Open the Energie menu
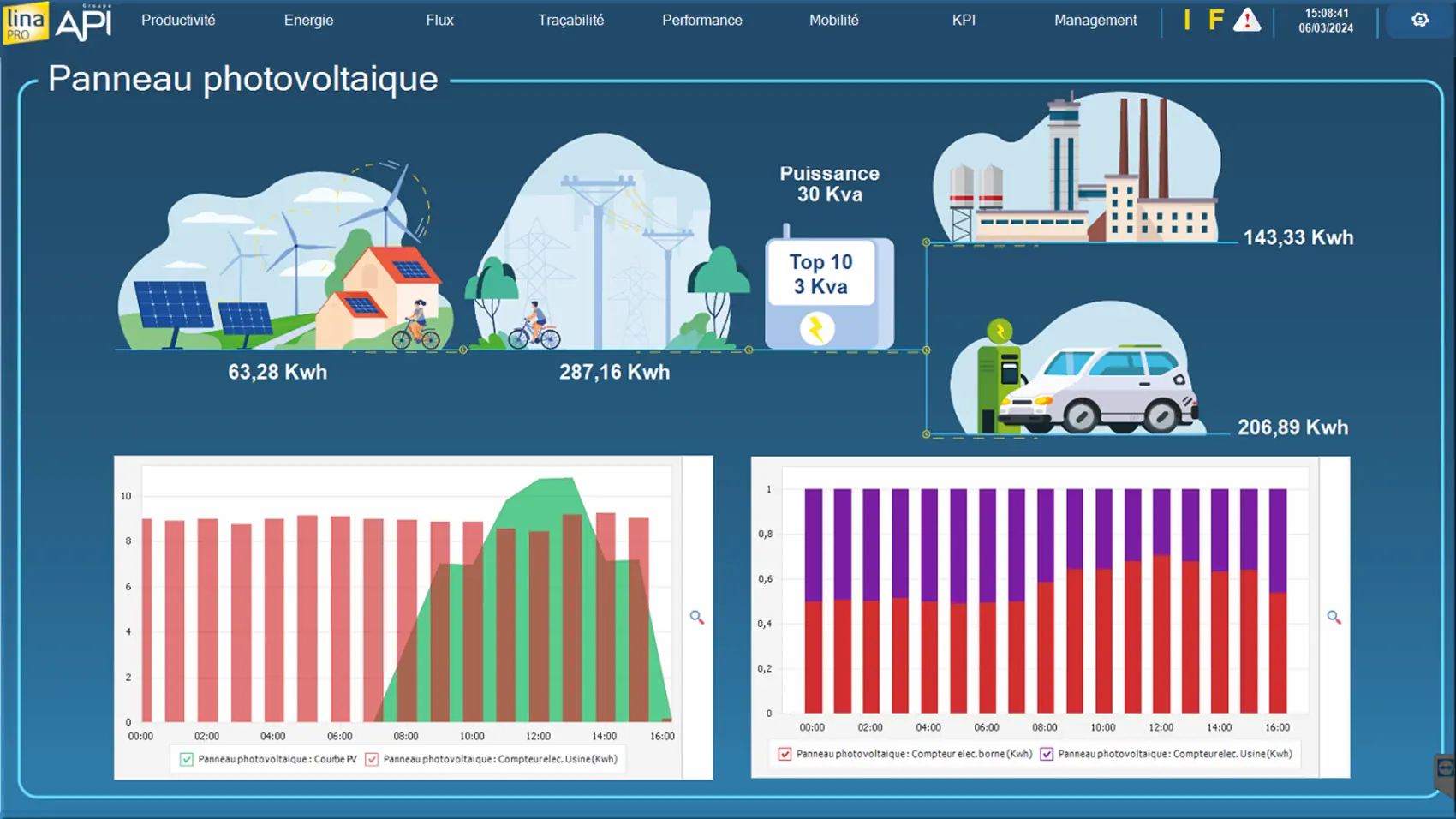Screen dimensions: 1456x819 click(308, 20)
